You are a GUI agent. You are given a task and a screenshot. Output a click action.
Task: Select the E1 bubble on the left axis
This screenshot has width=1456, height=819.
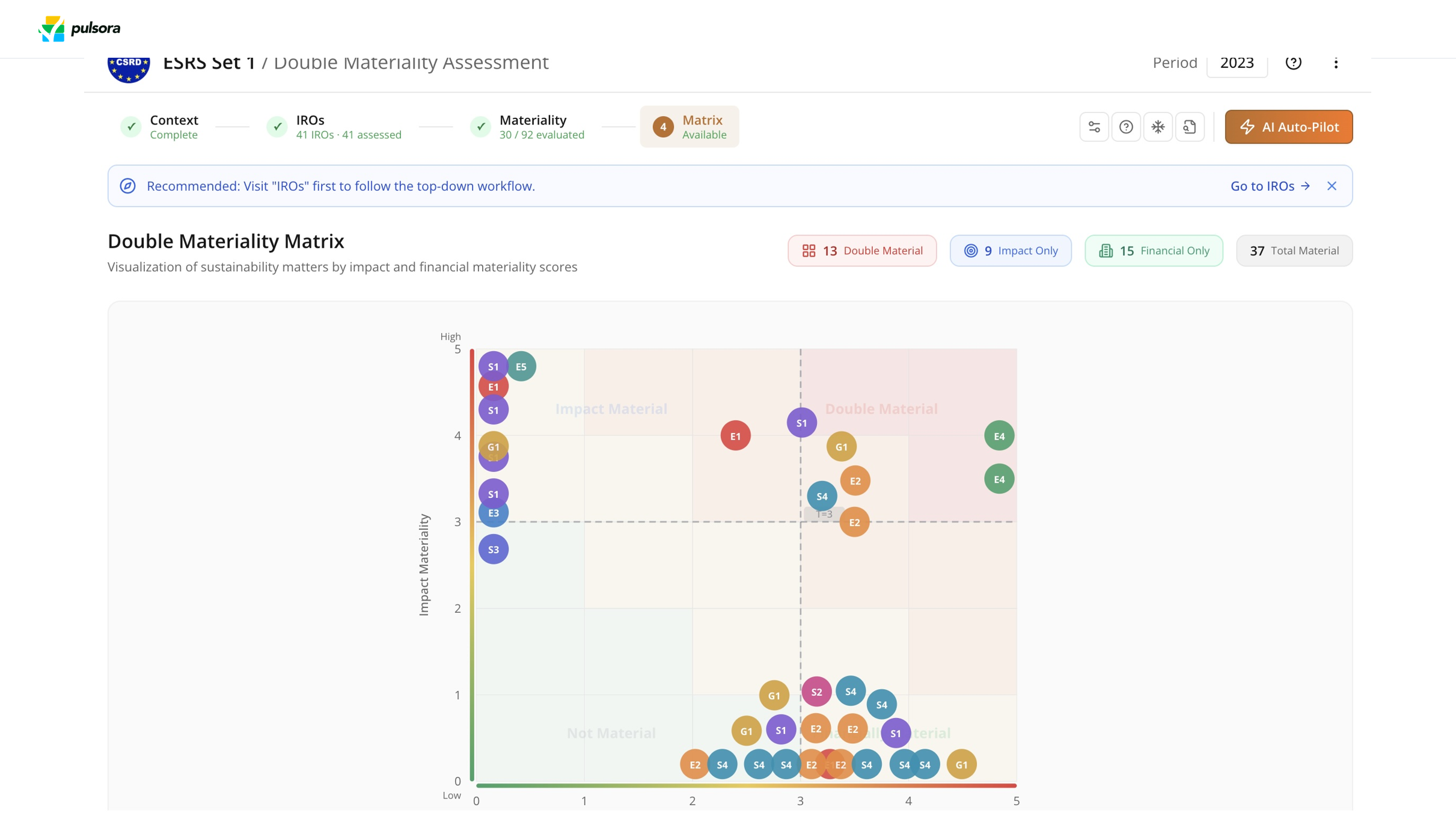pyautogui.click(x=494, y=387)
